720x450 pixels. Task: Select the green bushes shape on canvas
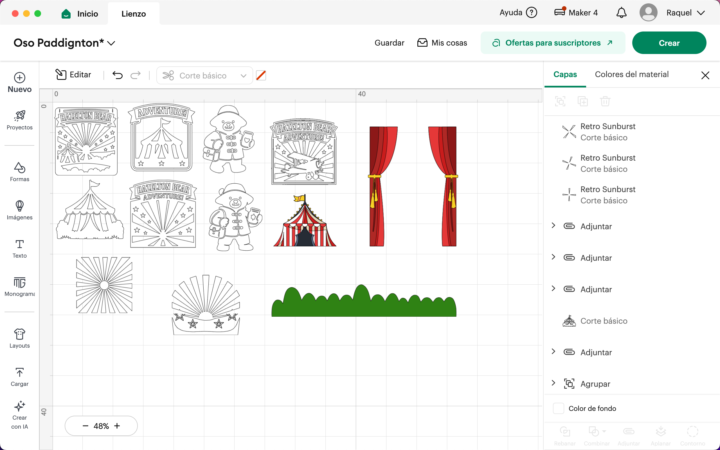[x=364, y=301]
